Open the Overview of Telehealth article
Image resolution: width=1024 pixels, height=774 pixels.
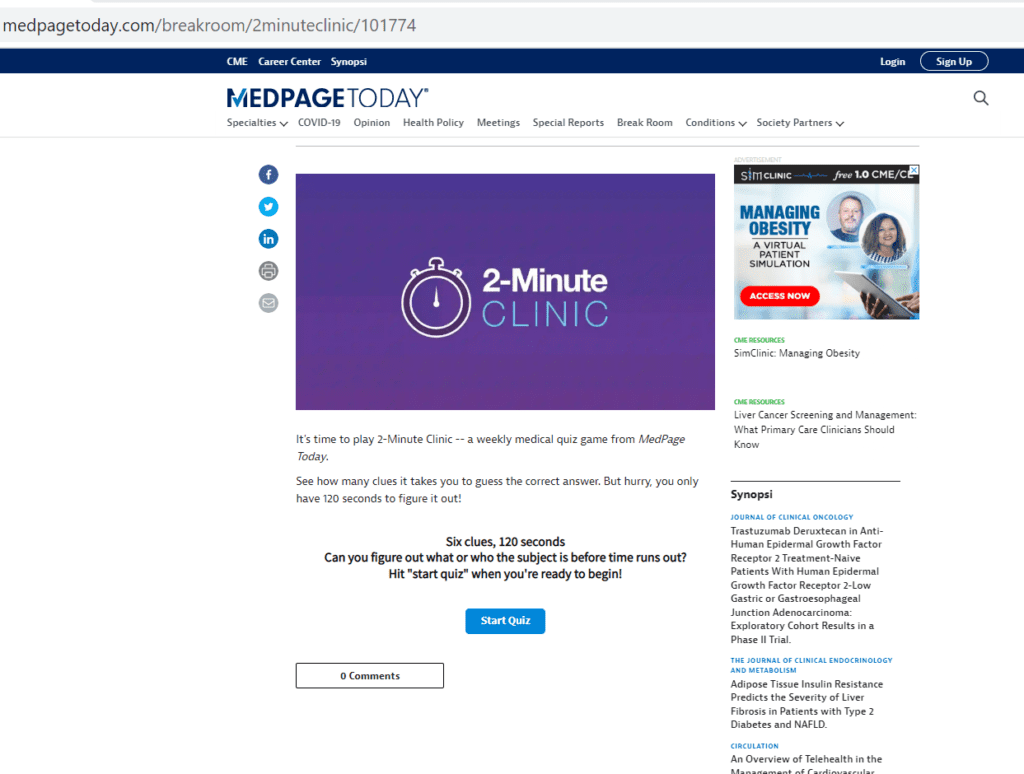click(x=806, y=765)
